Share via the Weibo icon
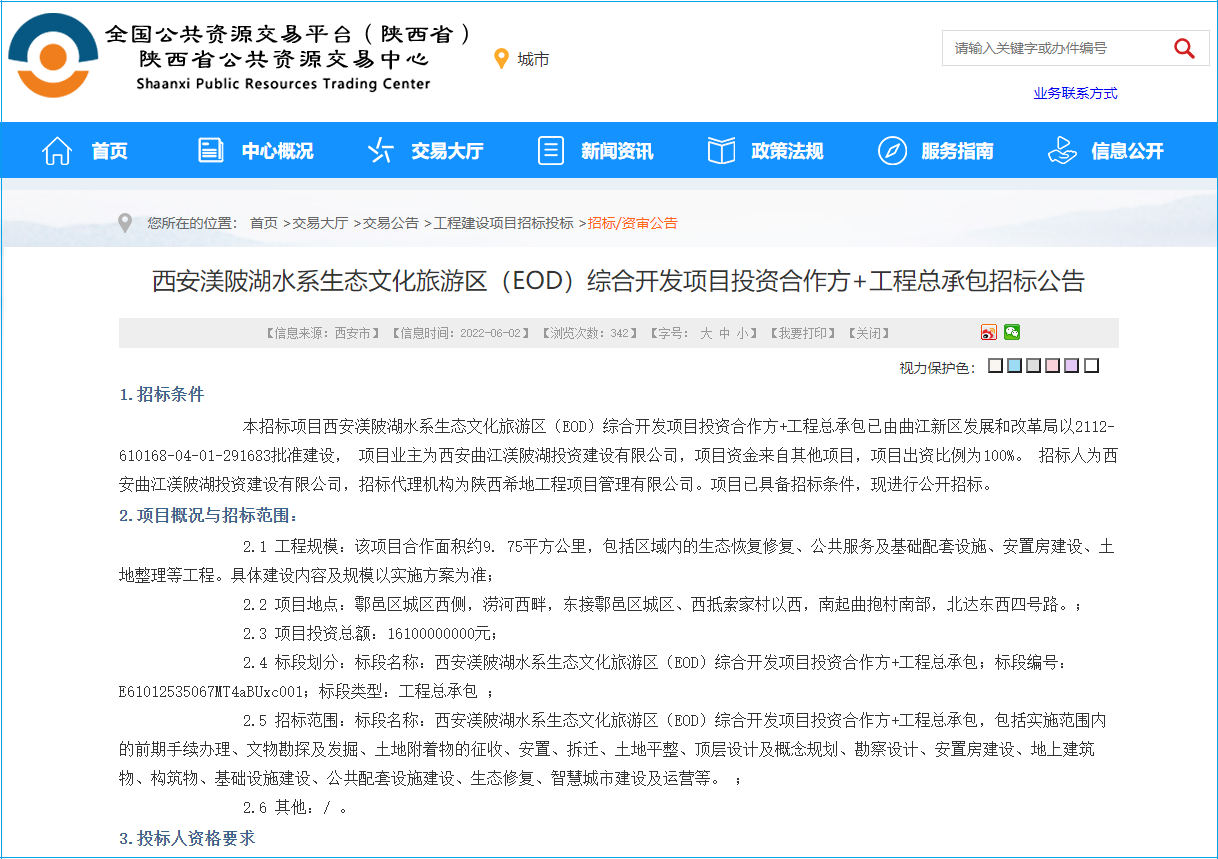Screen dimensions: 1218x859 coord(989,333)
